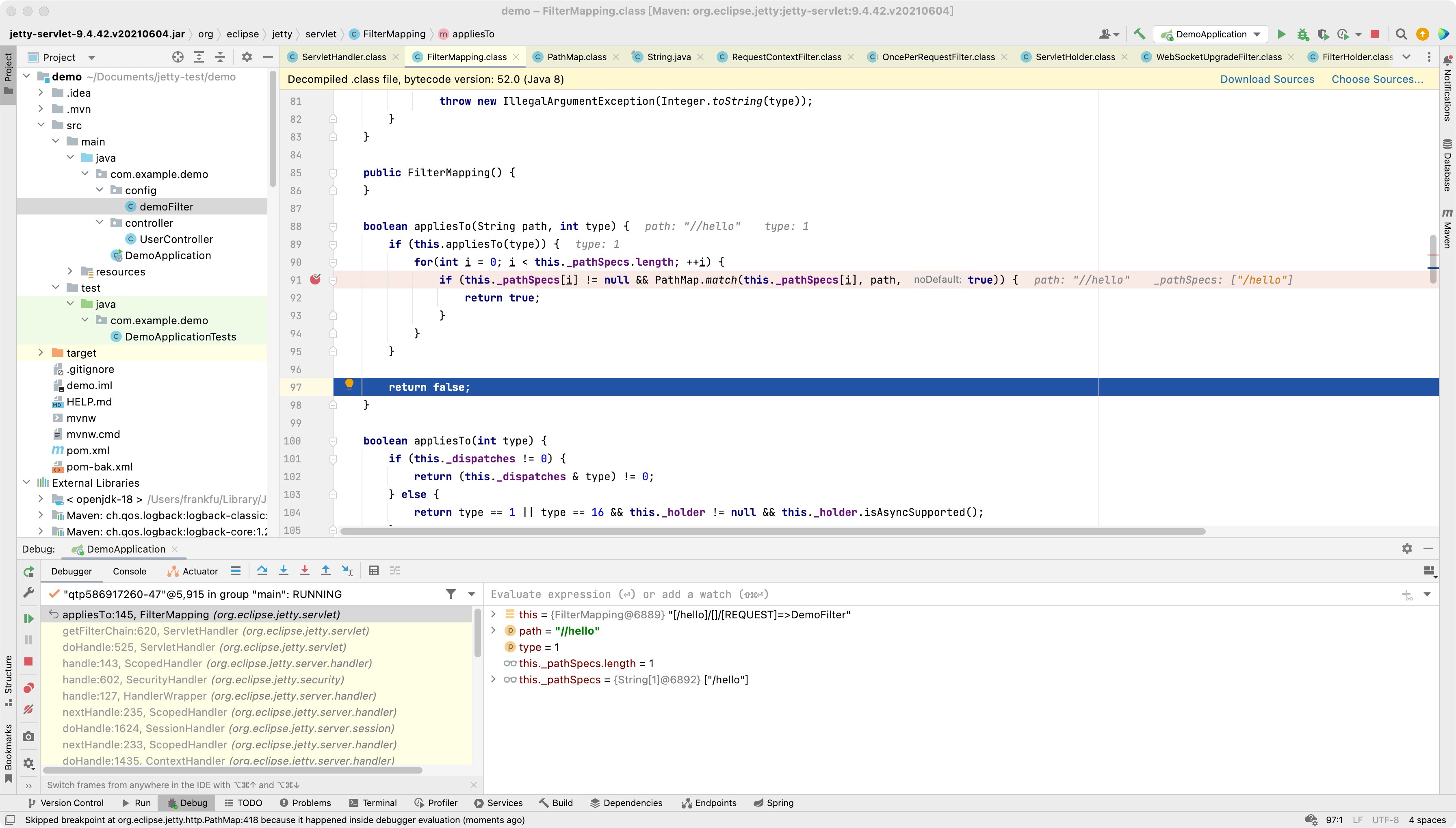Open the Console tab in Debug panel
Viewport: 1456px width, 828px height.
[x=129, y=571]
